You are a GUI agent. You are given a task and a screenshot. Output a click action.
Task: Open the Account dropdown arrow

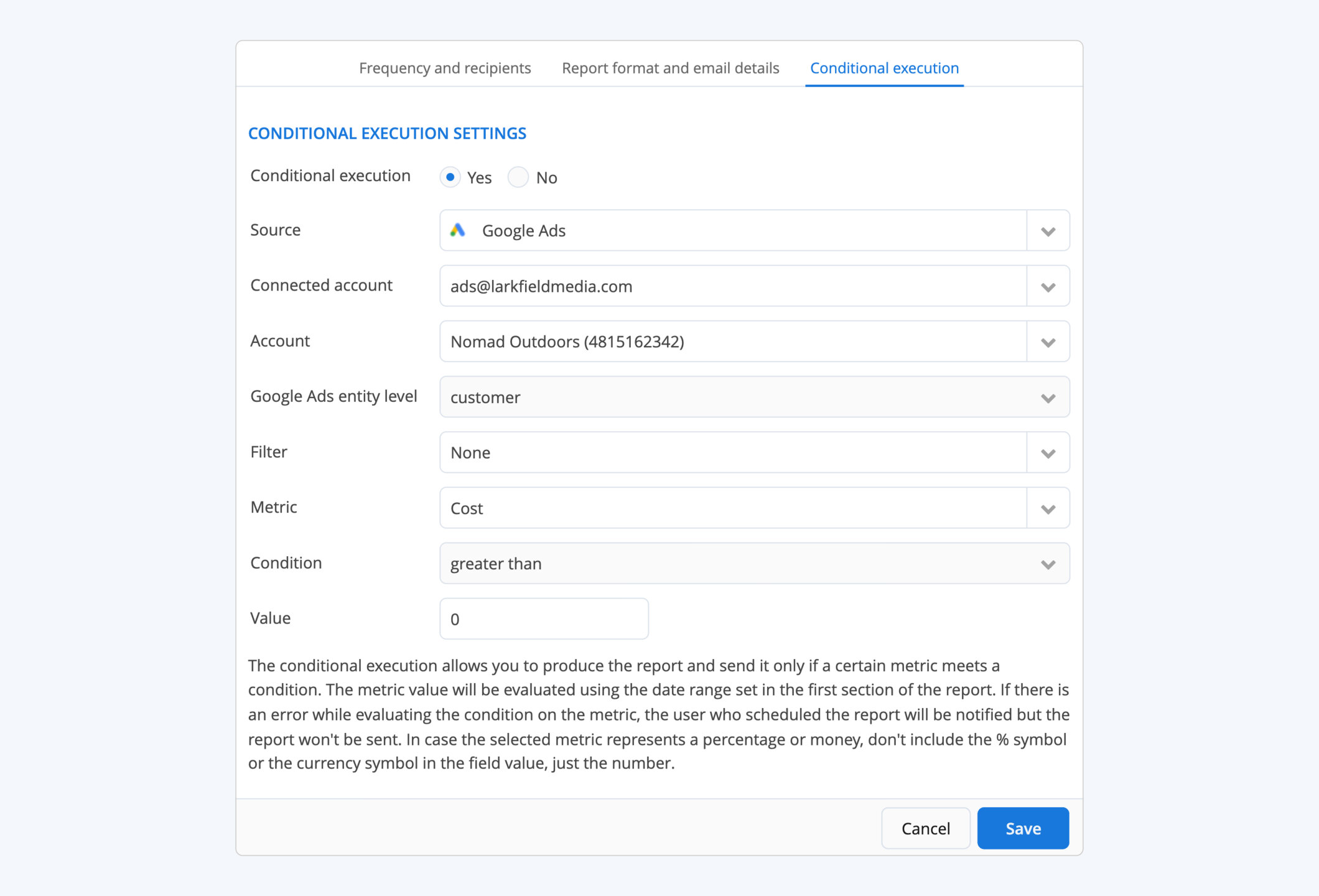(1048, 342)
